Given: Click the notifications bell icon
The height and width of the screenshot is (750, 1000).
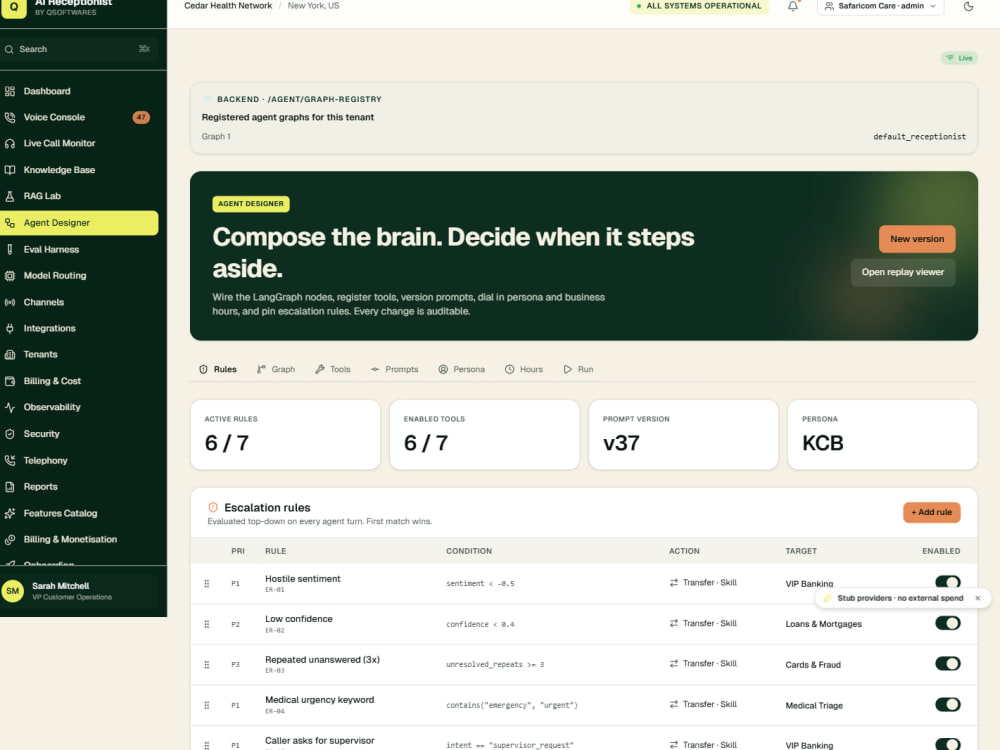Looking at the screenshot, I should [793, 6].
